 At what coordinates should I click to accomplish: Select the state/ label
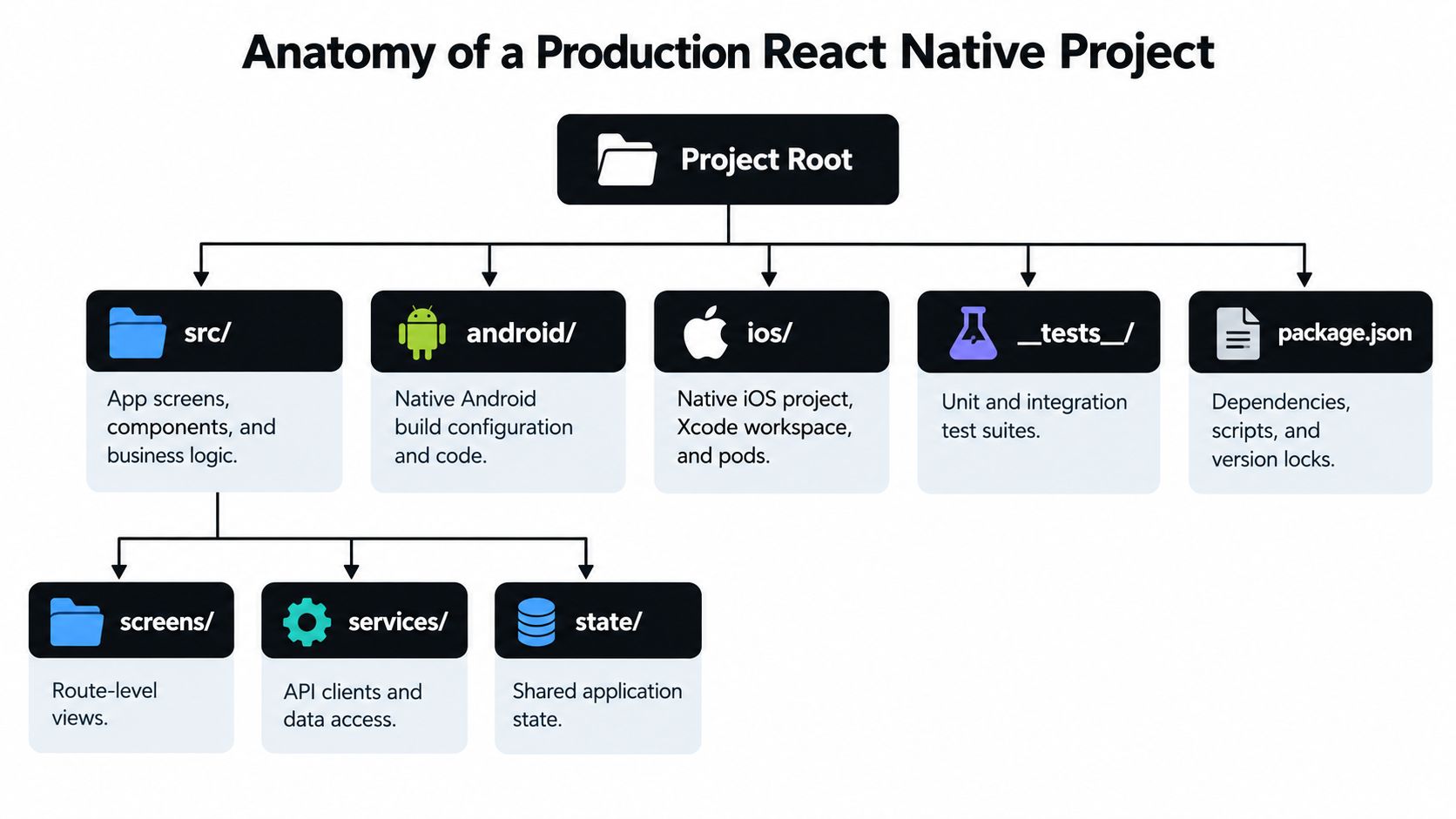point(609,621)
